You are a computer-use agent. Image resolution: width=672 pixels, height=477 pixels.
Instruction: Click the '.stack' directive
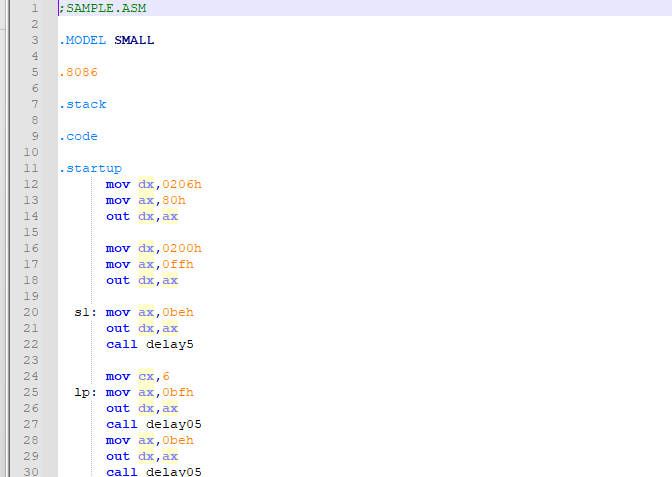(x=83, y=104)
